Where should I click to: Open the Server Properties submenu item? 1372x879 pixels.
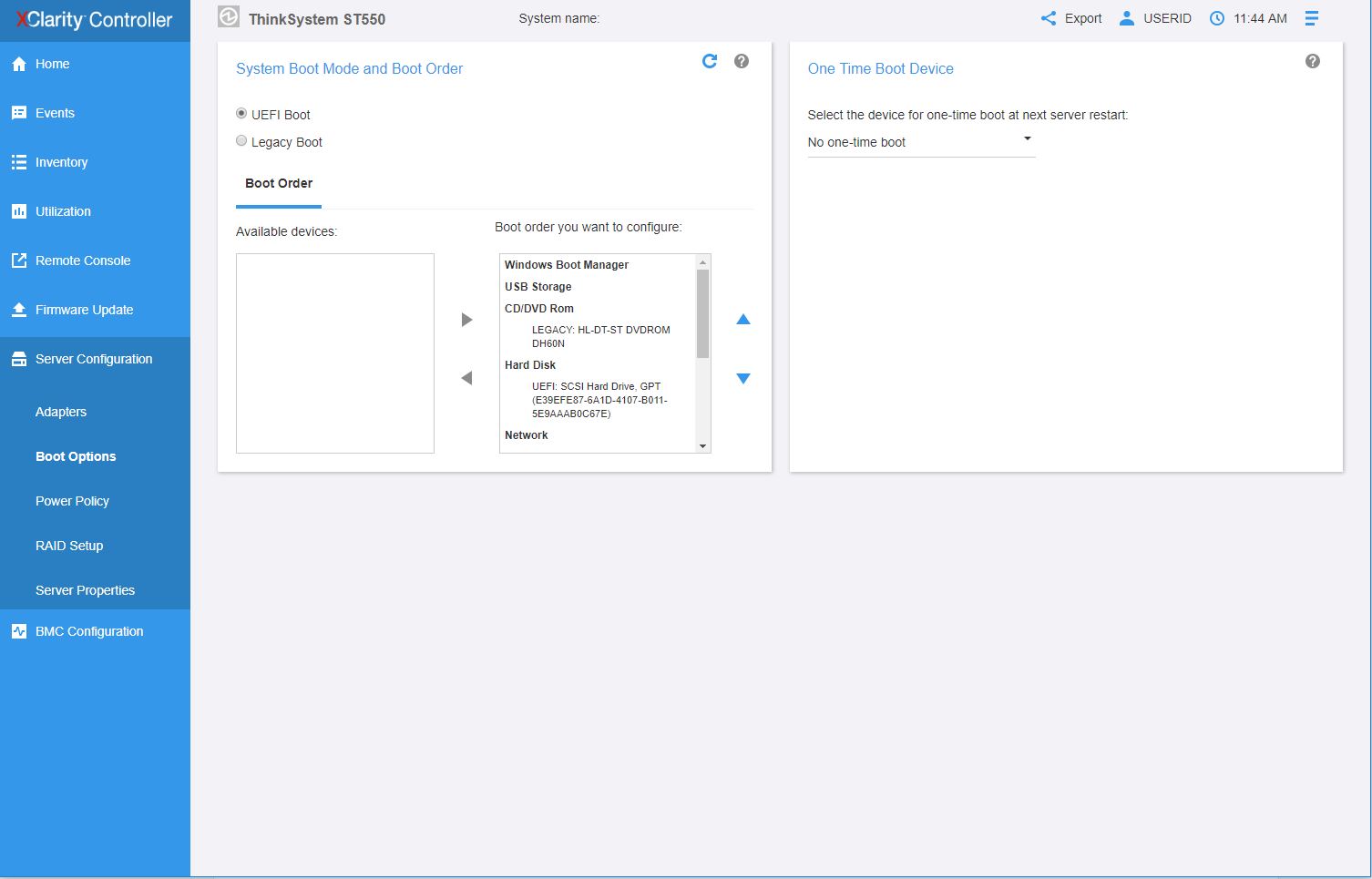pyautogui.click(x=85, y=590)
